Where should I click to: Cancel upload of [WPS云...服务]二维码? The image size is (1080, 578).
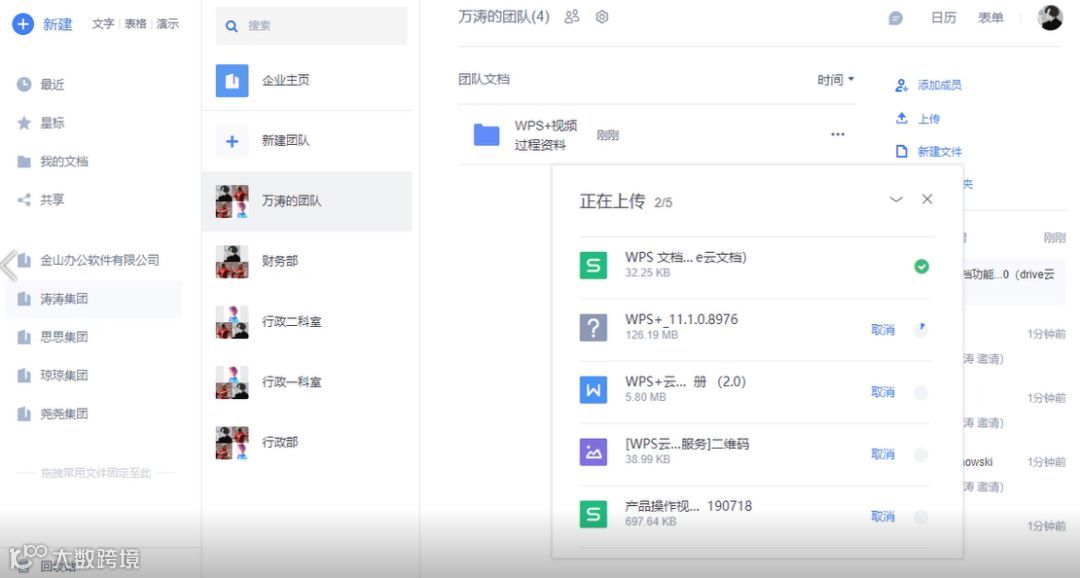tap(882, 454)
